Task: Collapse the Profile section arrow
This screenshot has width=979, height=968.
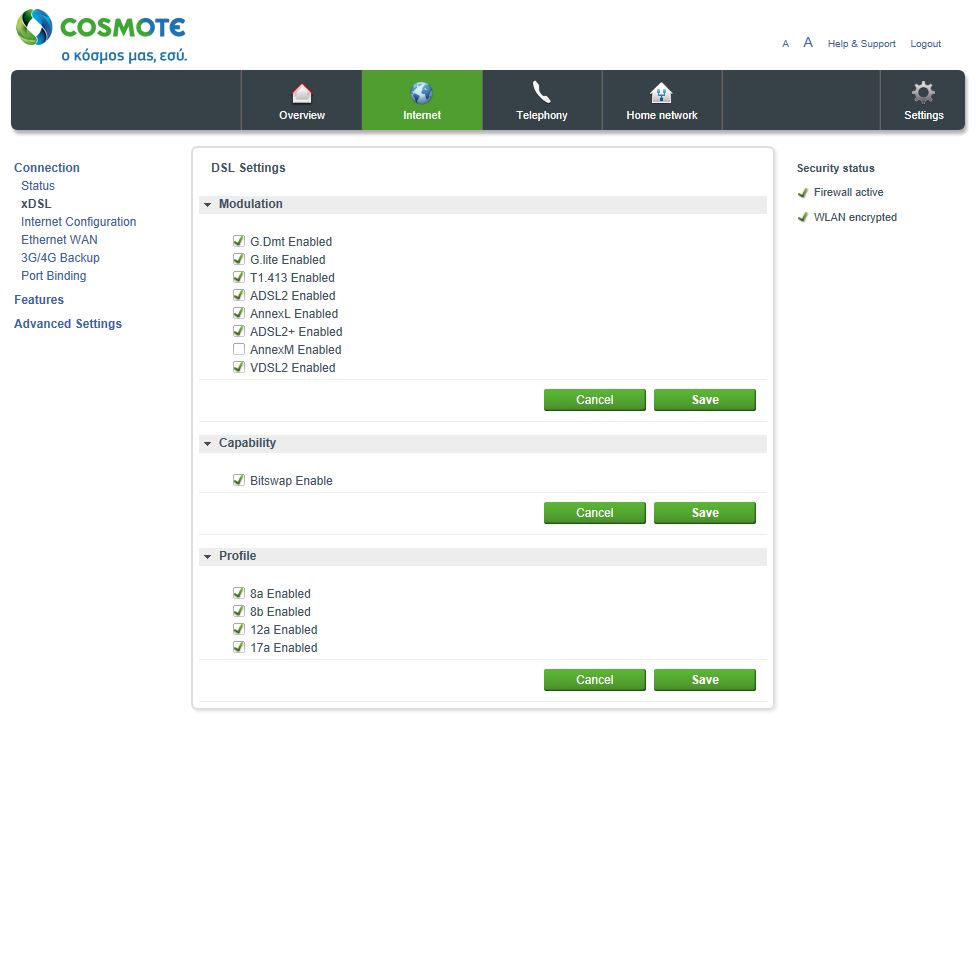Action: [x=207, y=557]
